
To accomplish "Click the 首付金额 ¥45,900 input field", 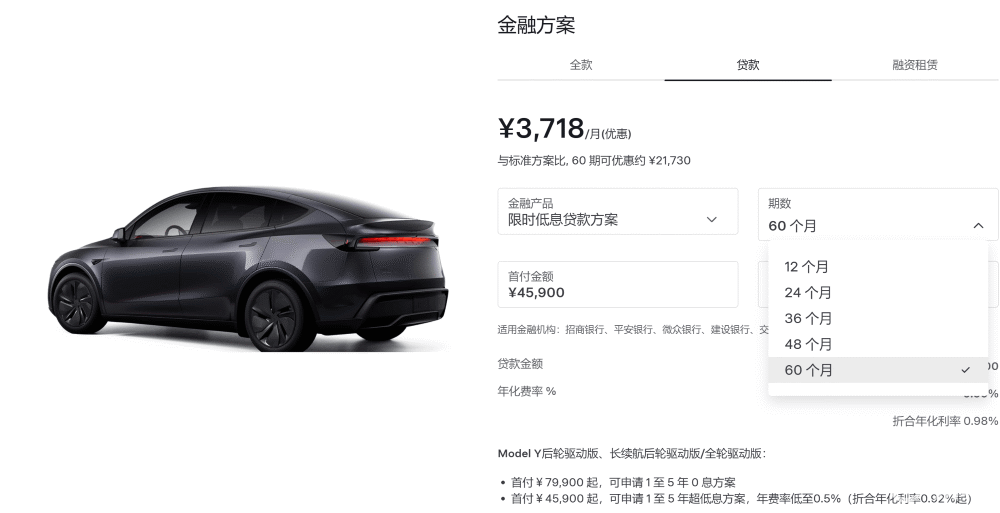I will [x=617, y=285].
